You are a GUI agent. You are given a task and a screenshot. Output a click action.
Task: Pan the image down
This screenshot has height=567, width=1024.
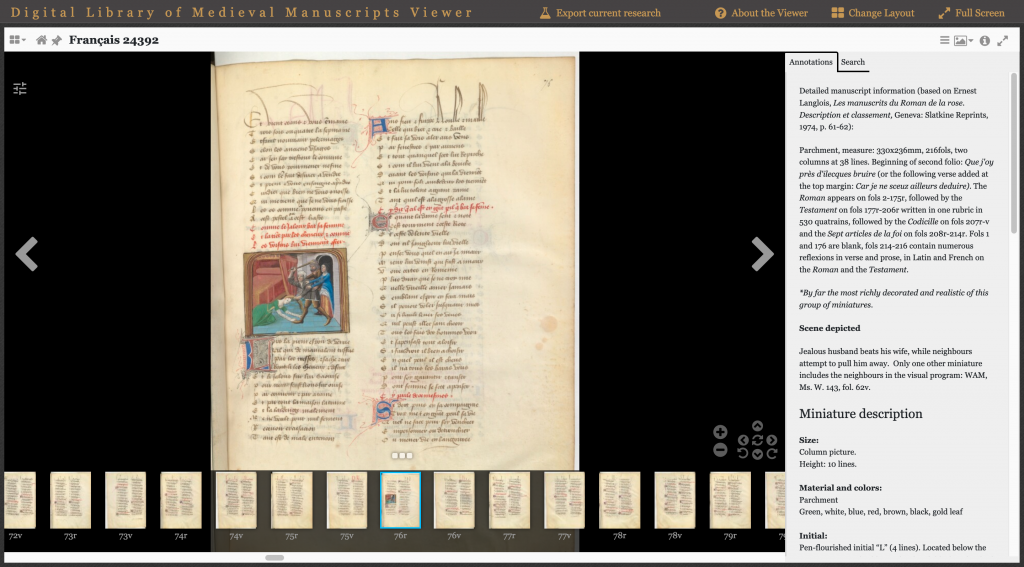point(758,455)
